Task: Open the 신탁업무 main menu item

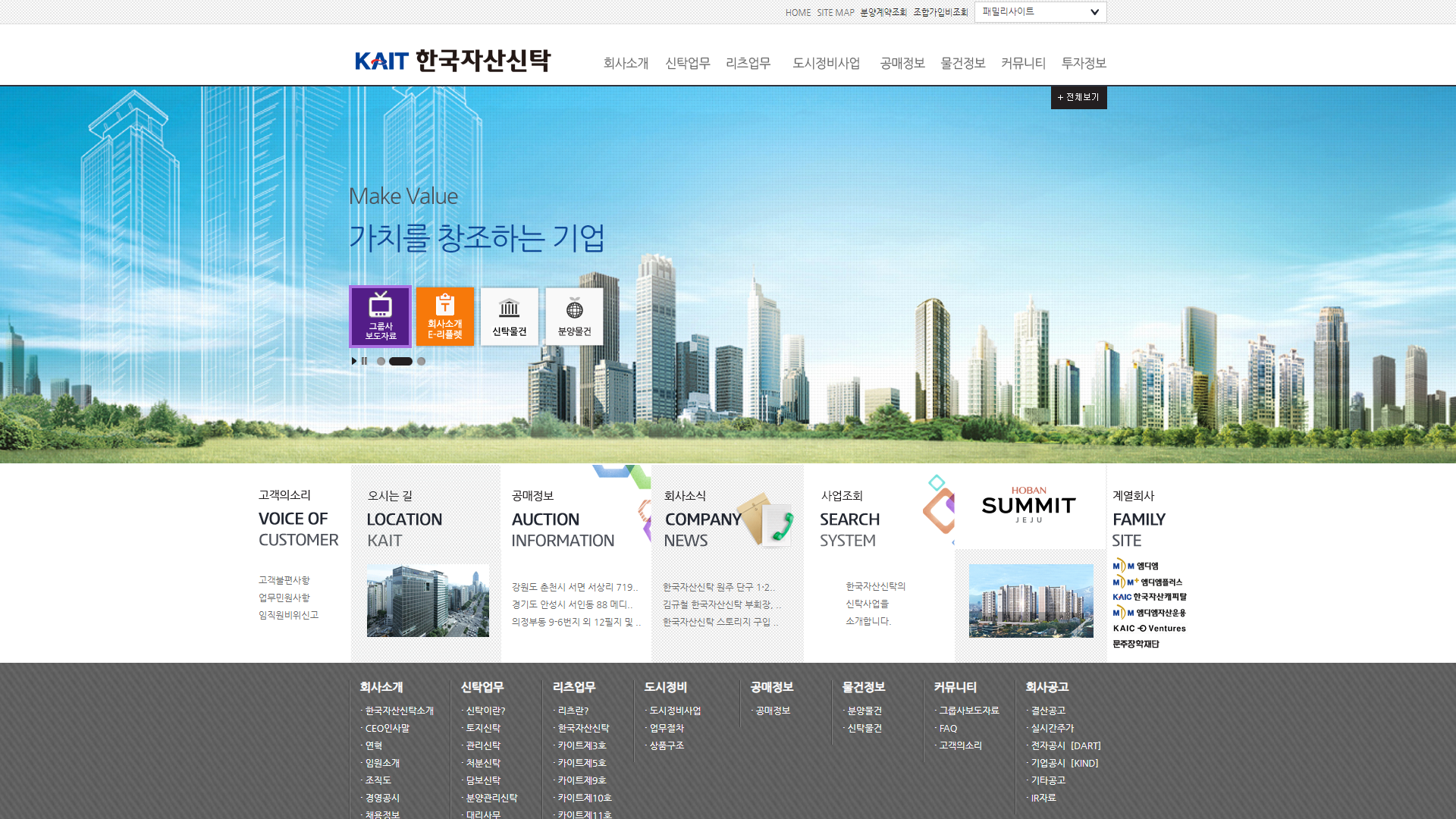Action: click(x=687, y=63)
